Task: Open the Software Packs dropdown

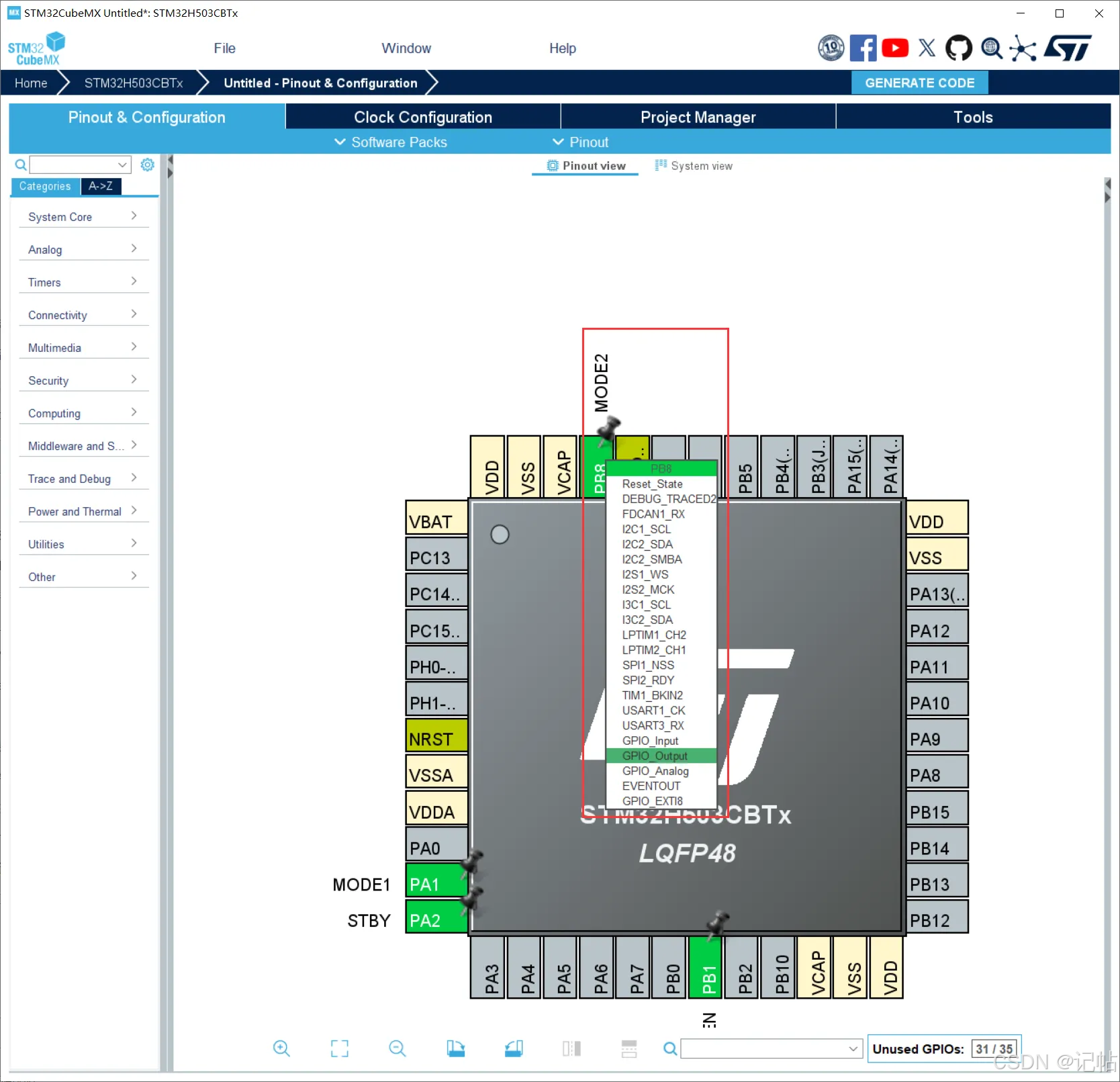Action: 391,142
